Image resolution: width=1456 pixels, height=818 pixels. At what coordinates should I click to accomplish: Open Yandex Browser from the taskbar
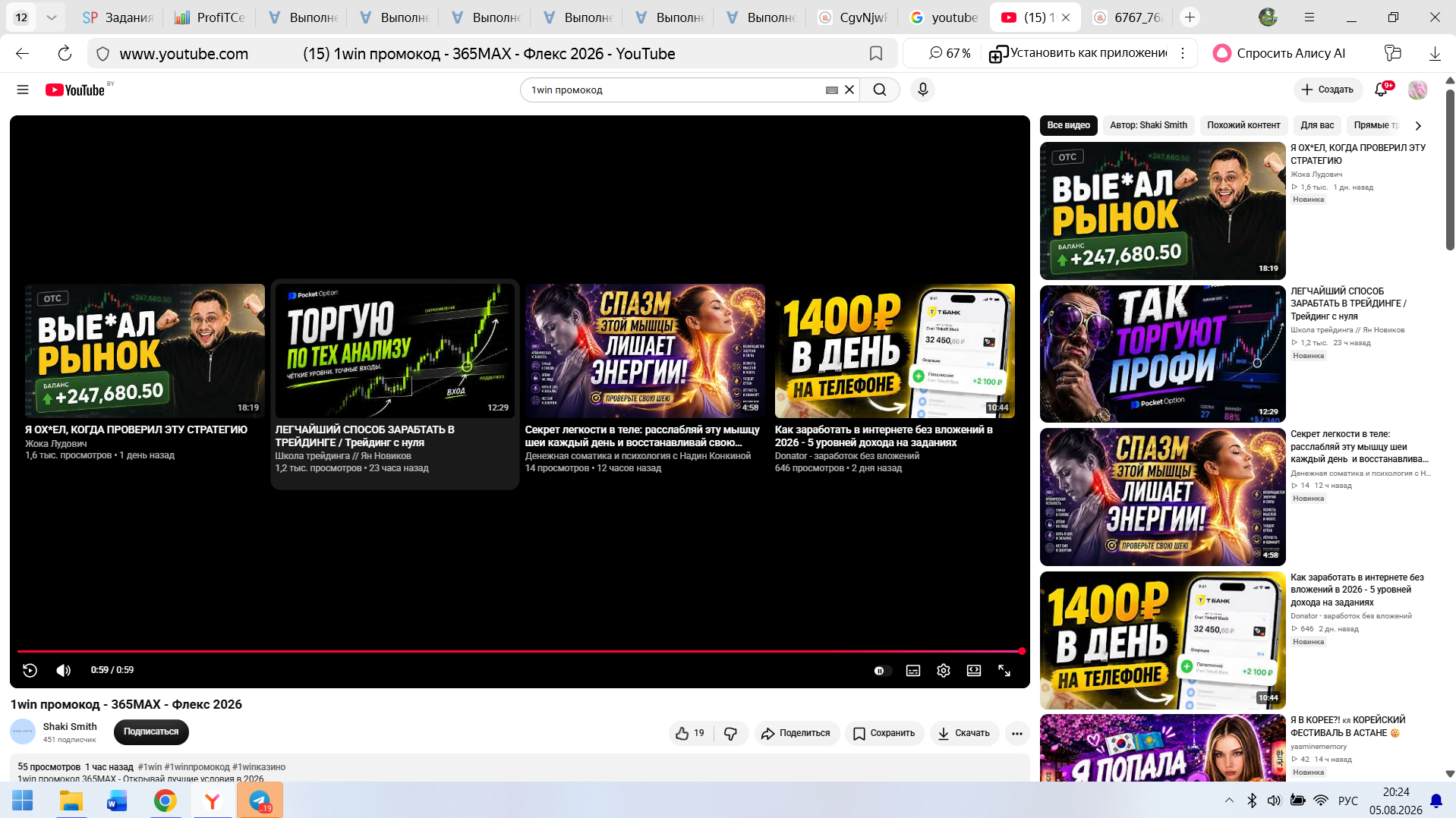pyautogui.click(x=213, y=801)
